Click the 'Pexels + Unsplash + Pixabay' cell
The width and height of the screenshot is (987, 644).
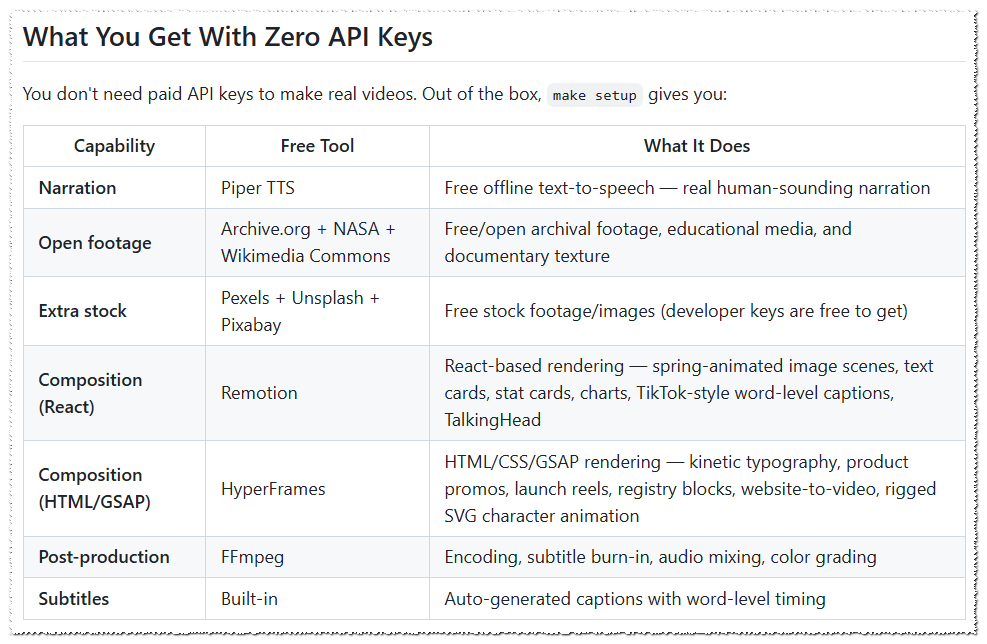point(300,311)
